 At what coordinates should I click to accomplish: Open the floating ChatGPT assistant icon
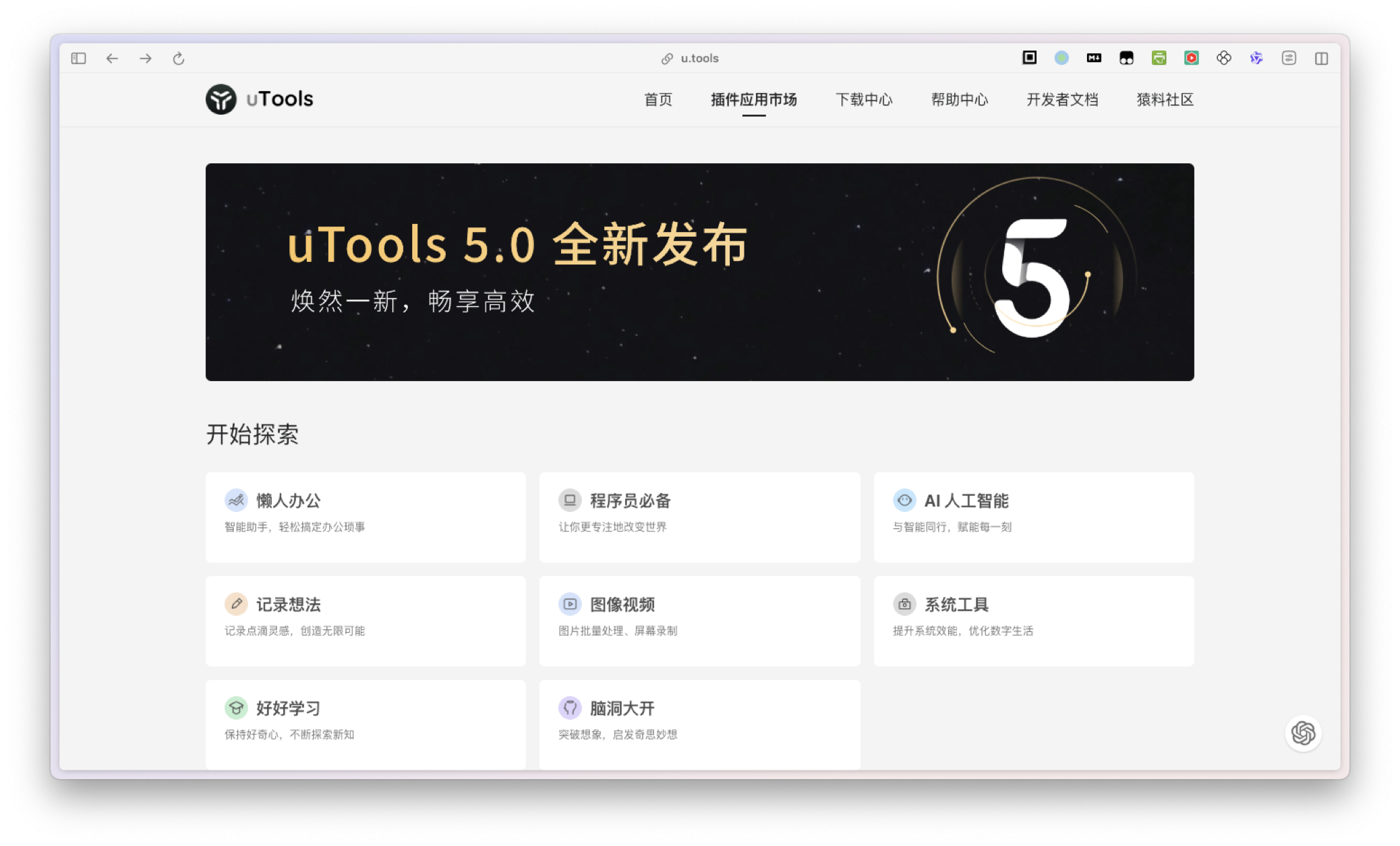click(1303, 733)
